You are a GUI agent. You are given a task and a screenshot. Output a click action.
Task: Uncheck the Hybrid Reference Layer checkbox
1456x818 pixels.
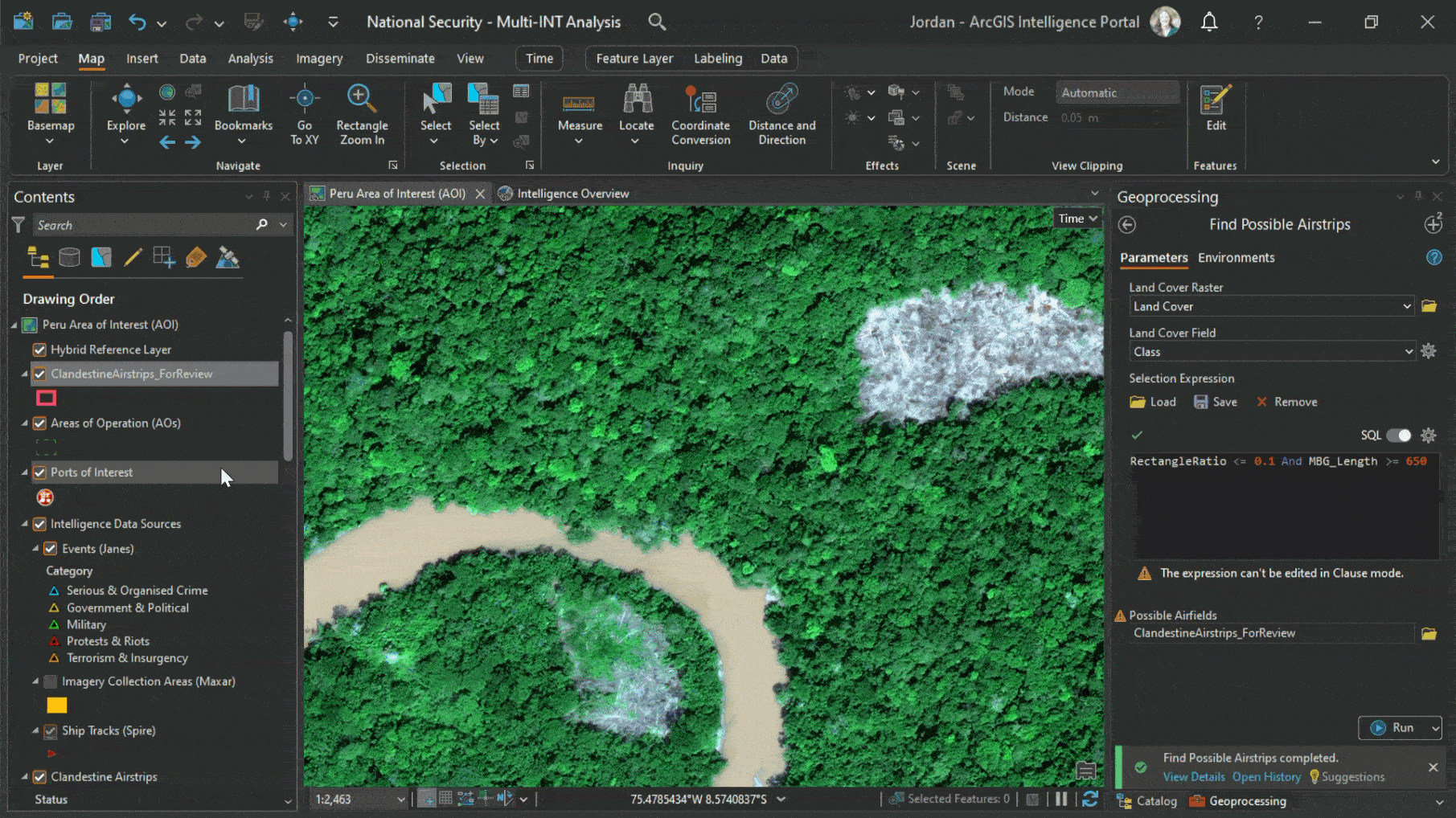tap(39, 350)
